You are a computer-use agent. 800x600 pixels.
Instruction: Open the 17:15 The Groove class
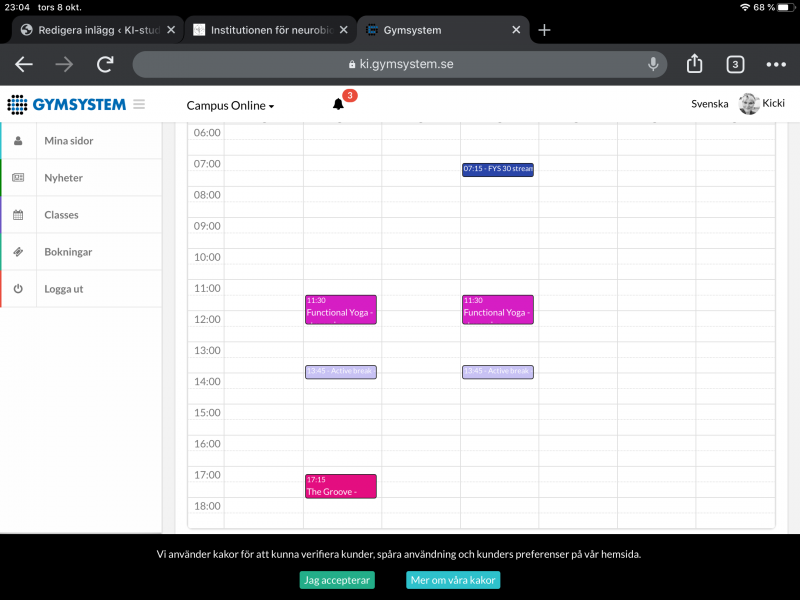tap(340, 486)
